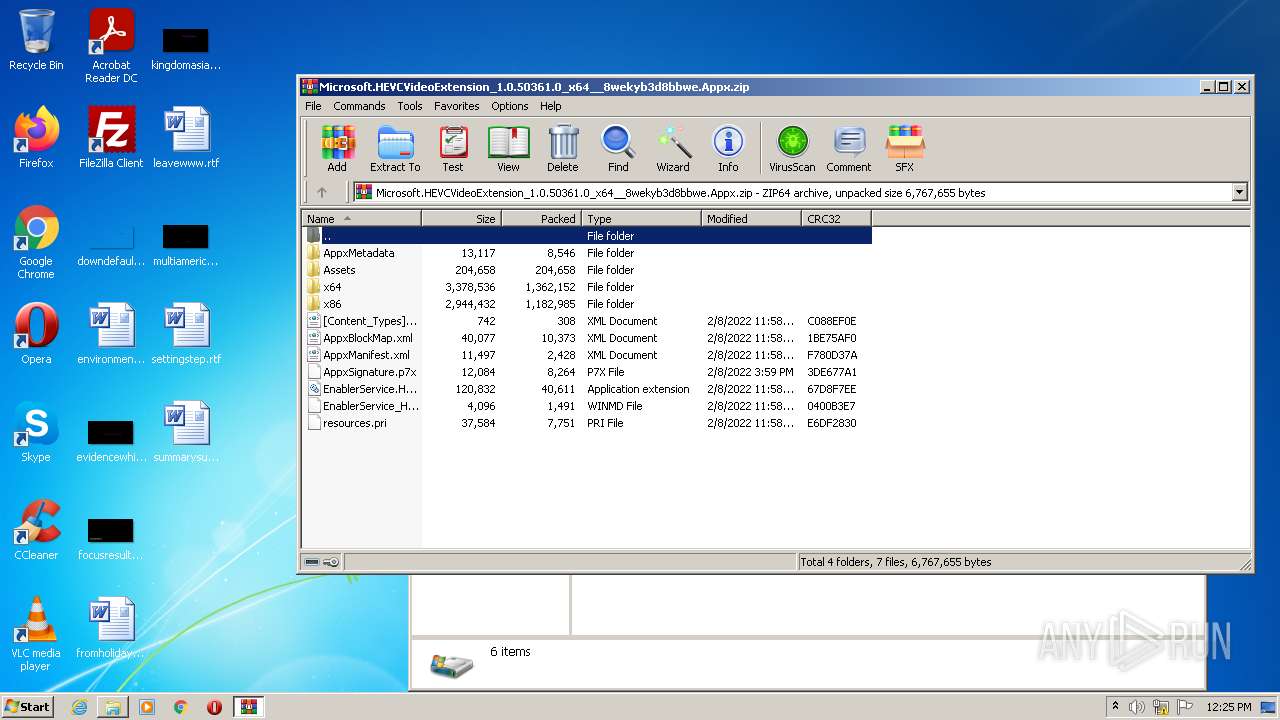Select the EnablerService WINMD file
The width and height of the screenshot is (1280, 720).
(587, 406)
